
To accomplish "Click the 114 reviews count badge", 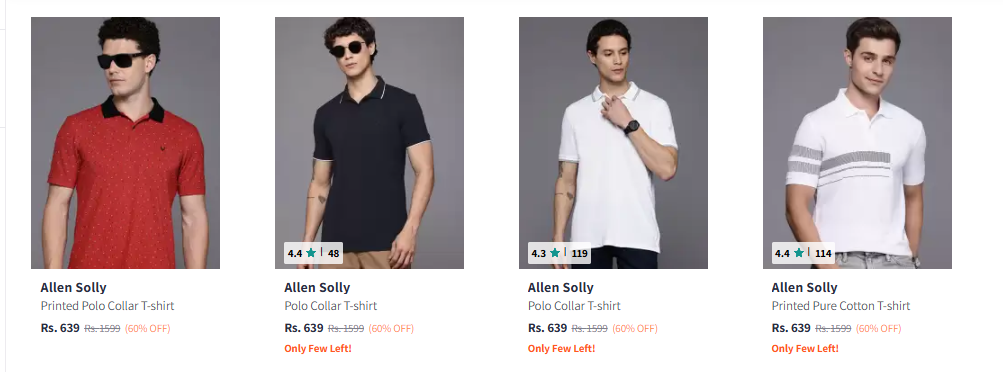I will coord(823,253).
